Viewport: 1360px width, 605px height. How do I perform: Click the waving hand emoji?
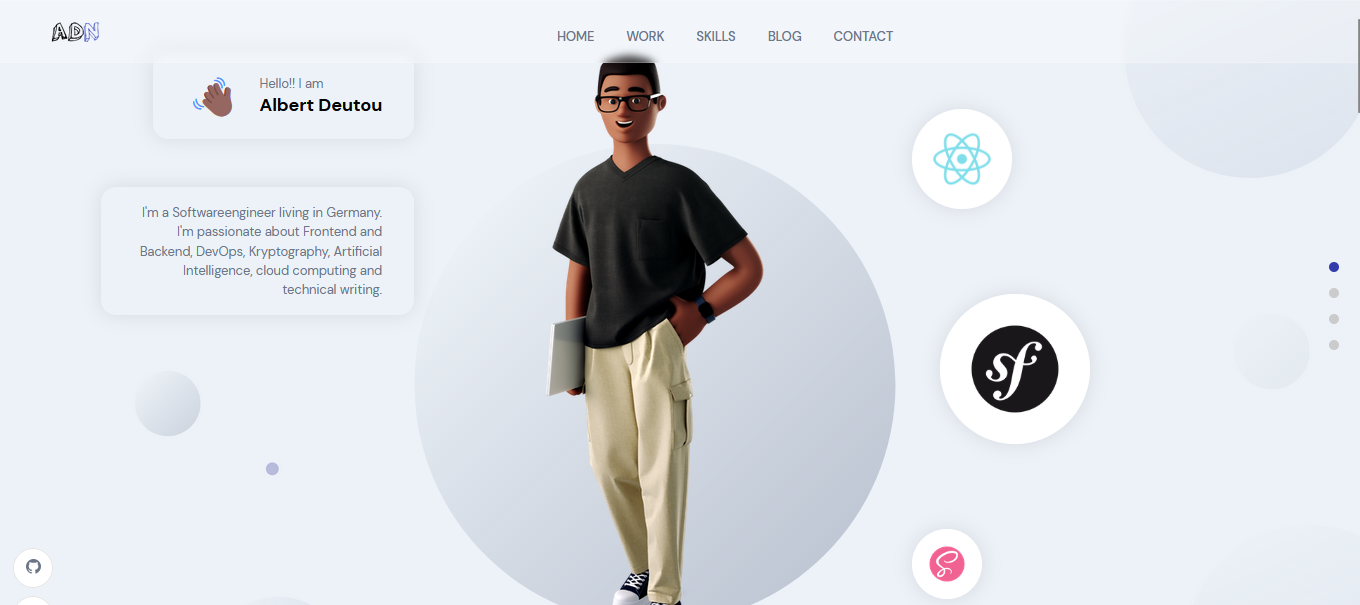[214, 97]
